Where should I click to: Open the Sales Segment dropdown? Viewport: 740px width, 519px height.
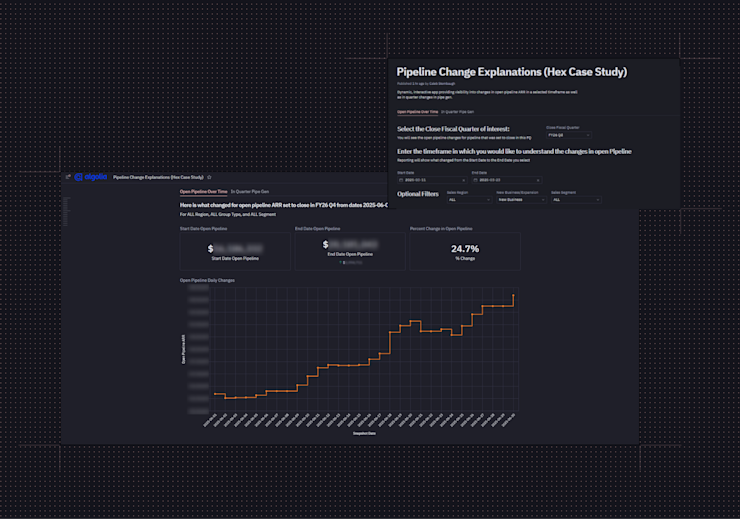point(576,200)
